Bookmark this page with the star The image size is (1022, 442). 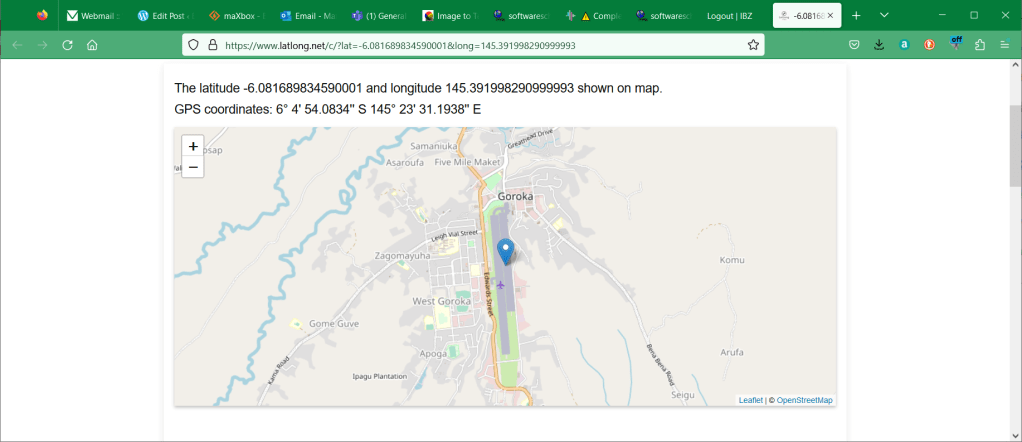[x=753, y=45]
